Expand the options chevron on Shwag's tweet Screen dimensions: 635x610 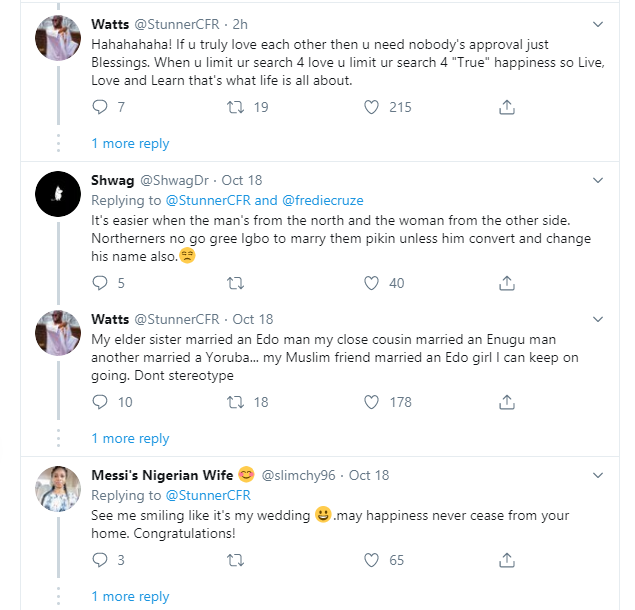[x=598, y=181]
